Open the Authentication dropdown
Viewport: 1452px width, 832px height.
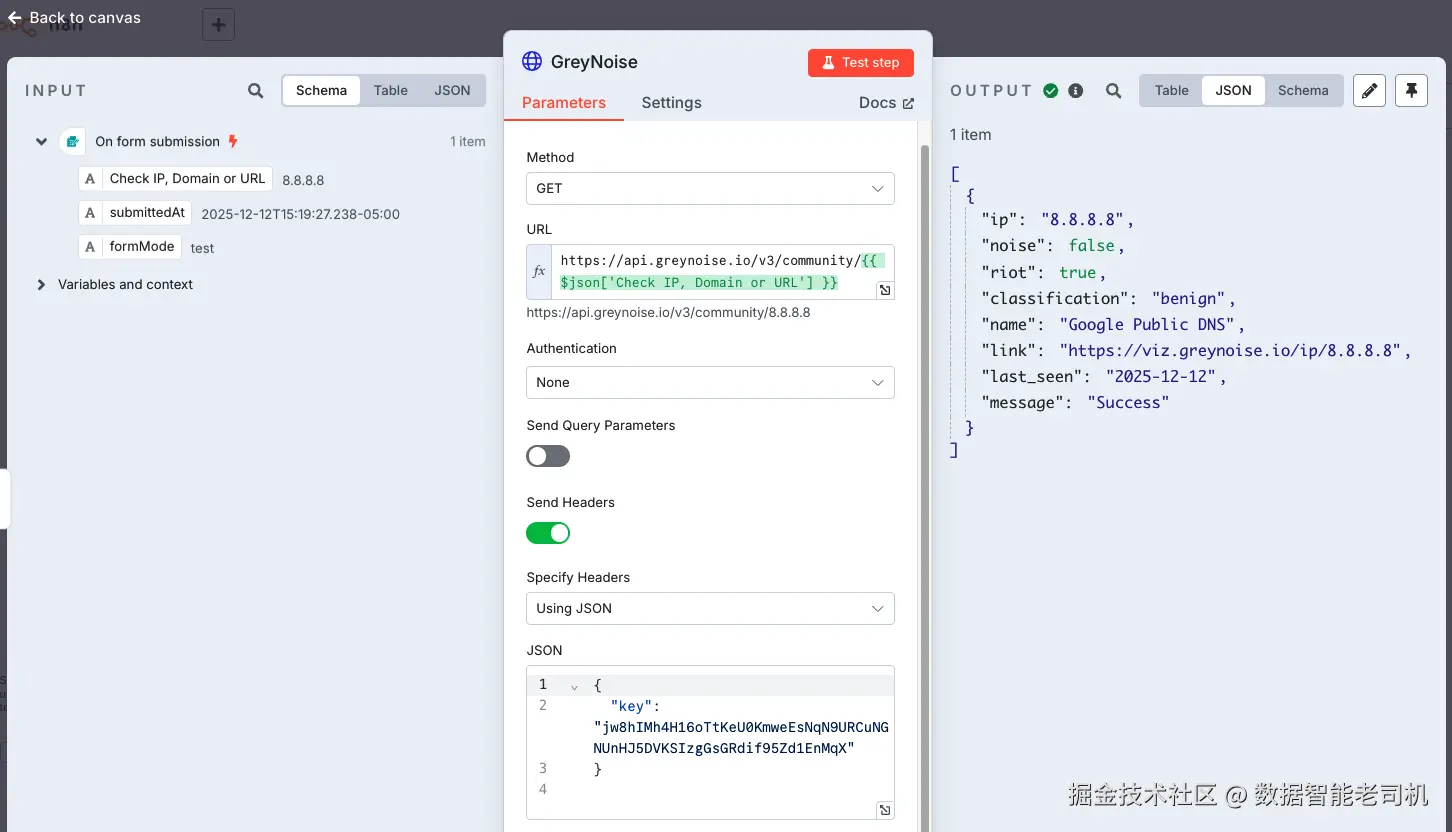710,382
